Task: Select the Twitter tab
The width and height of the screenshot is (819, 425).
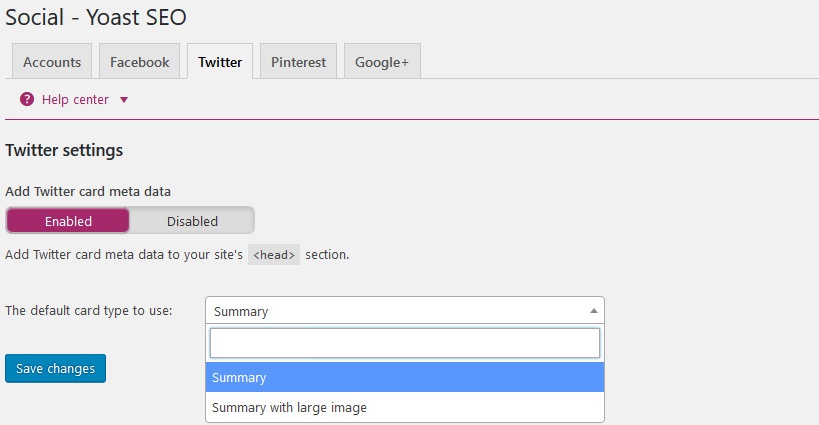Action: (x=220, y=62)
